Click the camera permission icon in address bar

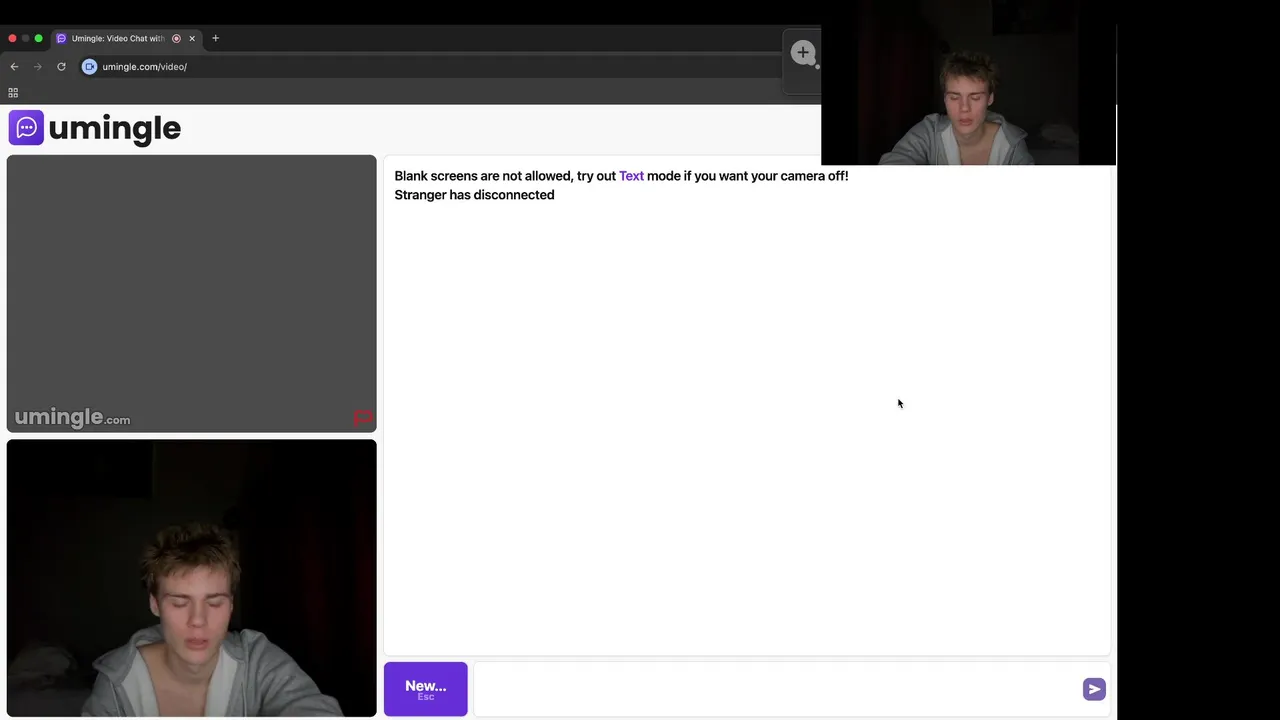pos(89,67)
